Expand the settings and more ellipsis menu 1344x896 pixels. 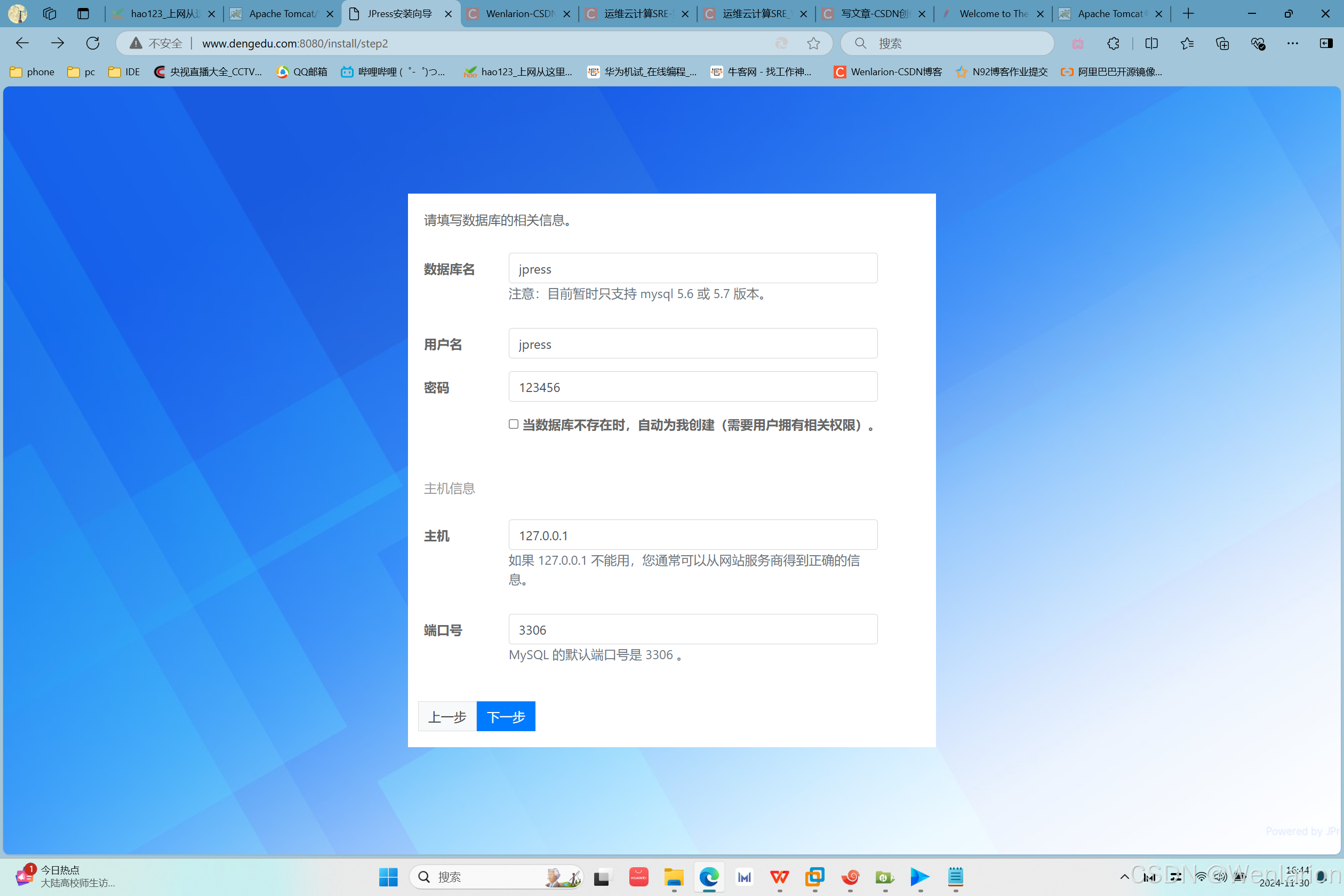[x=1292, y=43]
